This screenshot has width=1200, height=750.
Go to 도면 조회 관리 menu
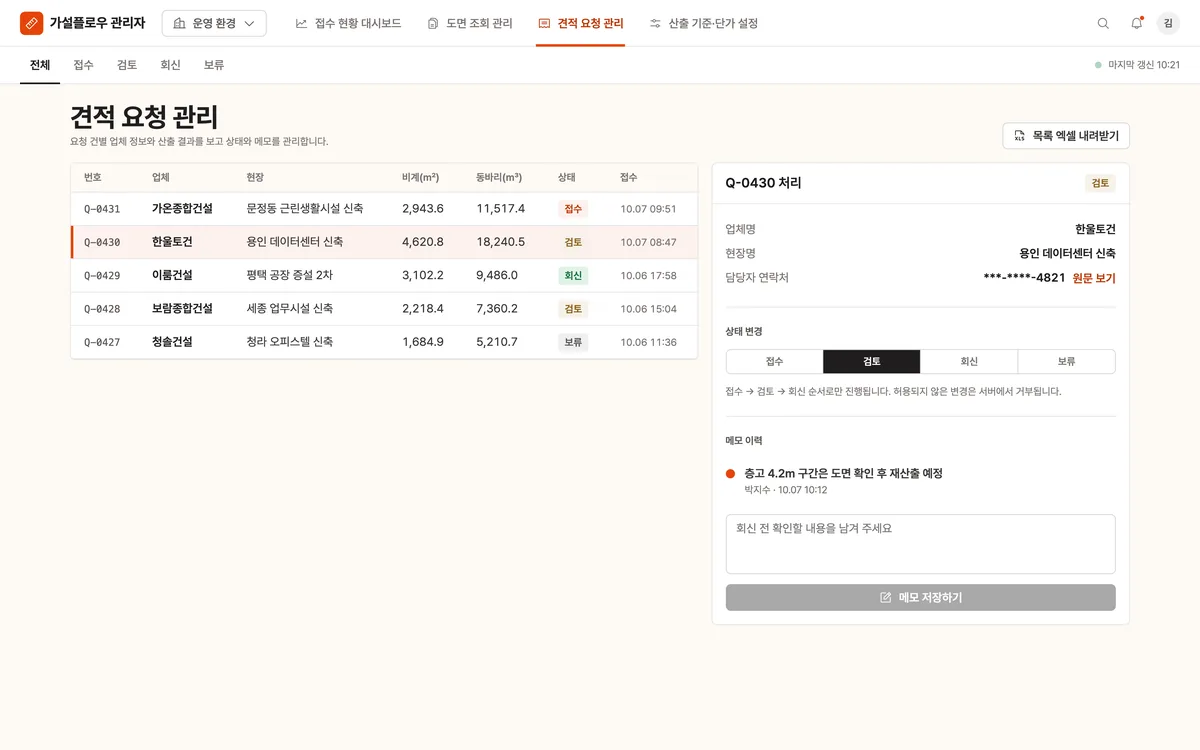coord(469,23)
